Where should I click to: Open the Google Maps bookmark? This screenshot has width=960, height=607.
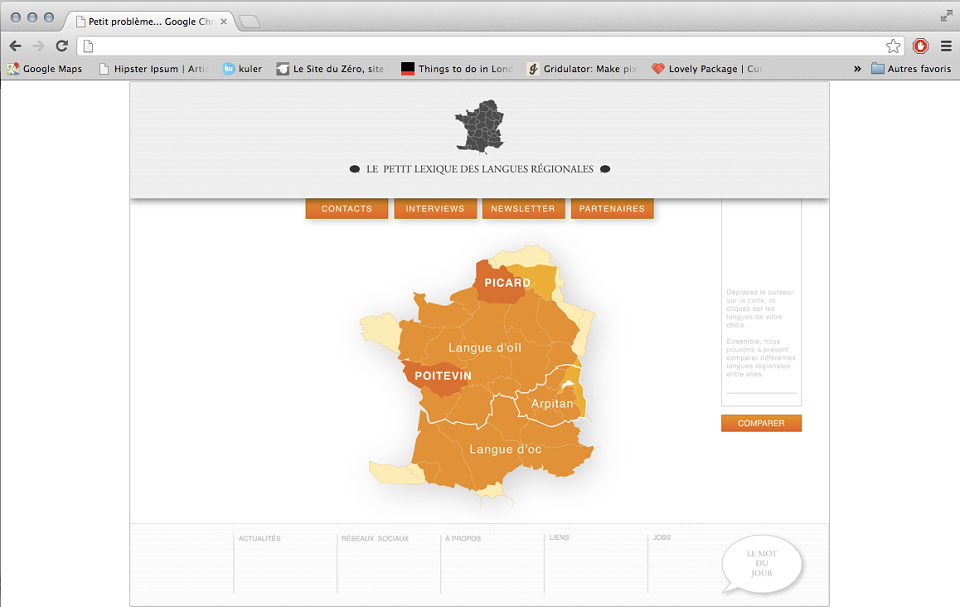click(45, 69)
